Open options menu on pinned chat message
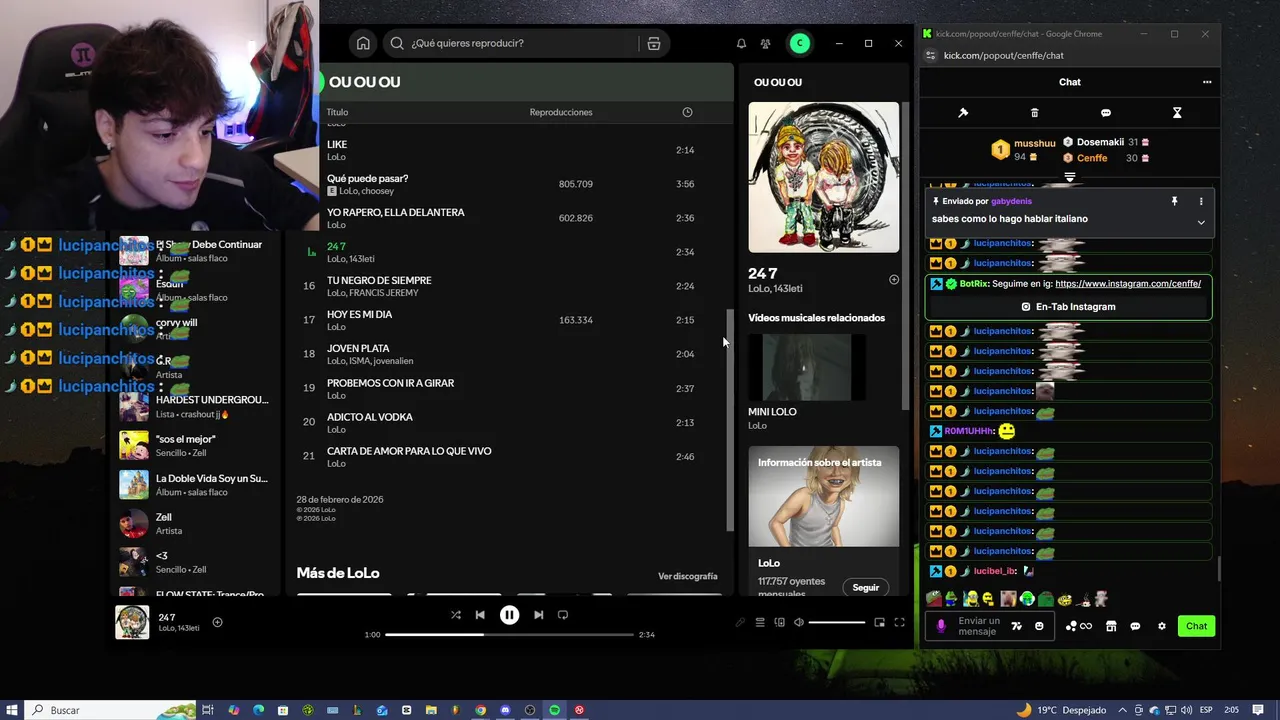The width and height of the screenshot is (1280, 720). coord(1201,201)
